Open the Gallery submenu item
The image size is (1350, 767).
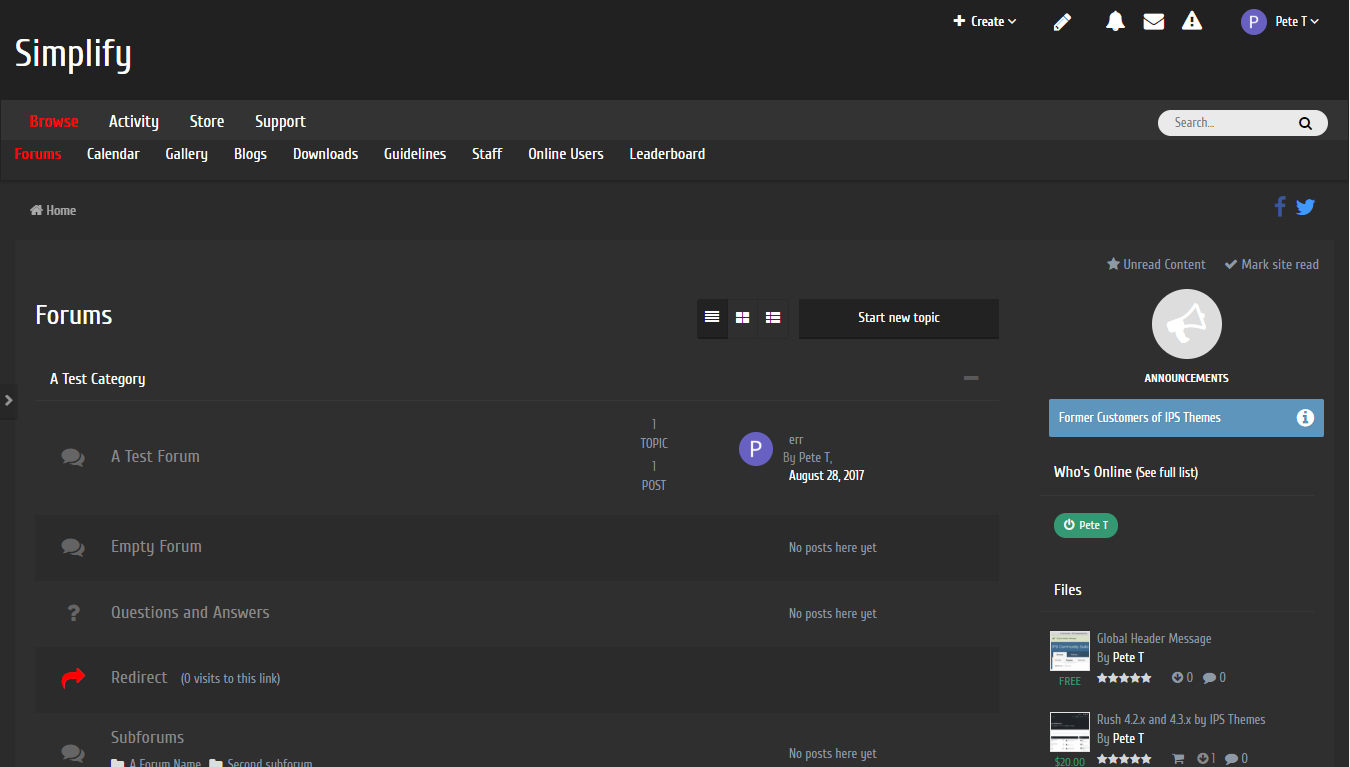187,154
